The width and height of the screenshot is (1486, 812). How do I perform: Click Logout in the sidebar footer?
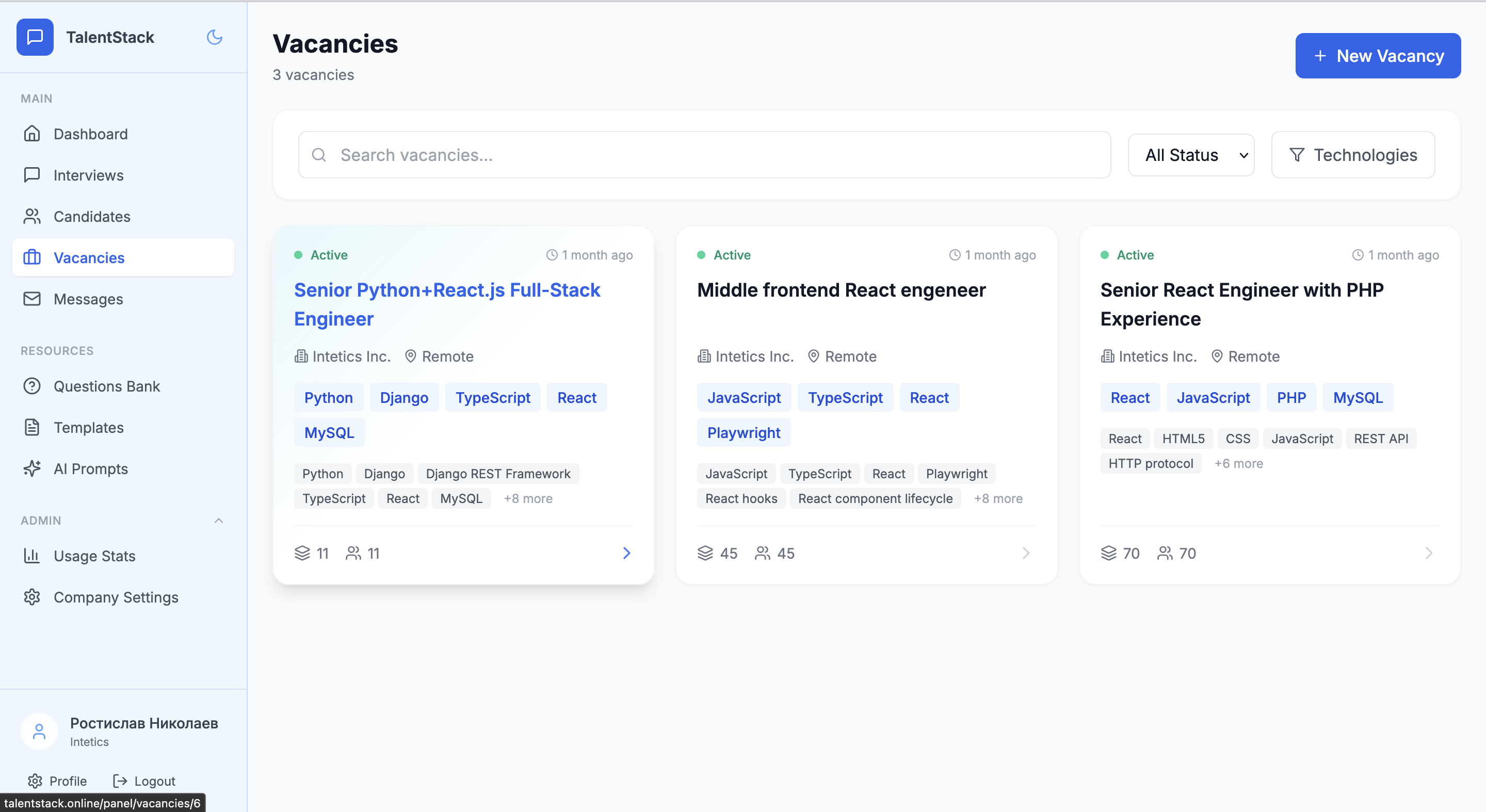[x=144, y=781]
